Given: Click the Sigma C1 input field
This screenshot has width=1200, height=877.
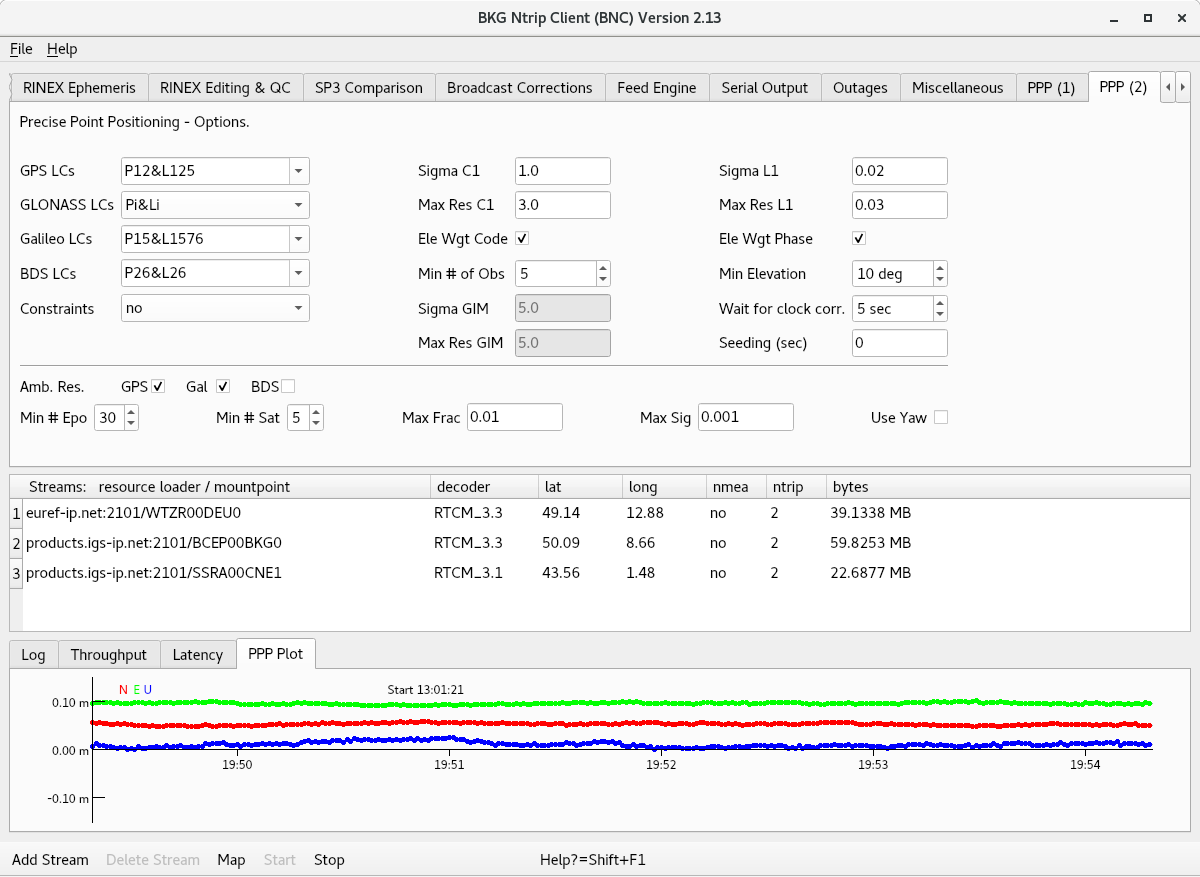Looking at the screenshot, I should click(x=561, y=171).
